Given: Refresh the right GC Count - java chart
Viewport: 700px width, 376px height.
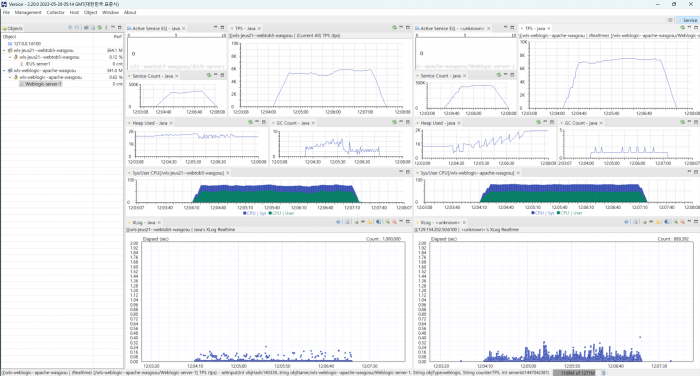Looking at the screenshot, I should tap(682, 122).
